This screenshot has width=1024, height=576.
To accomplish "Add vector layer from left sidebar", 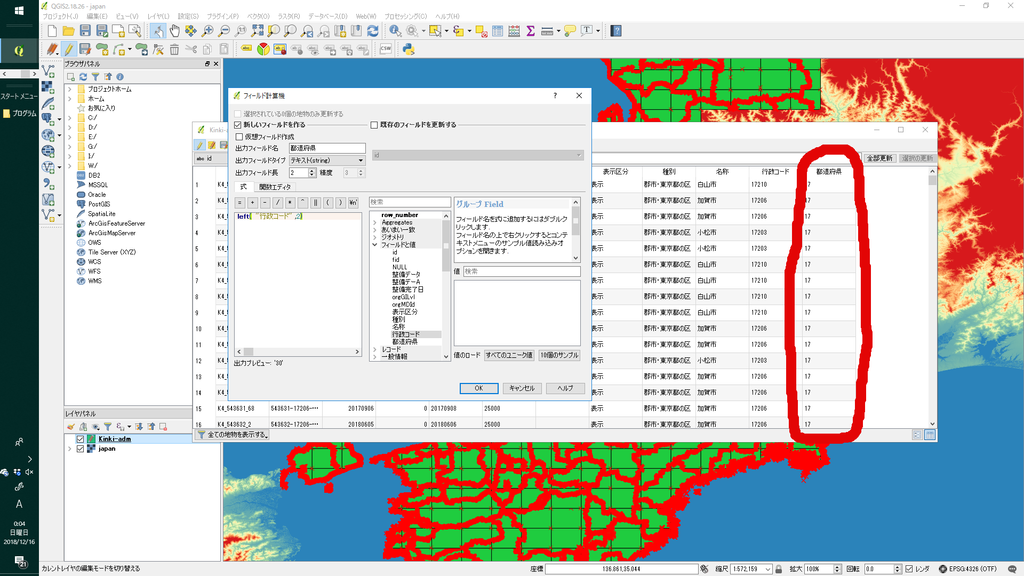I will [x=48, y=71].
